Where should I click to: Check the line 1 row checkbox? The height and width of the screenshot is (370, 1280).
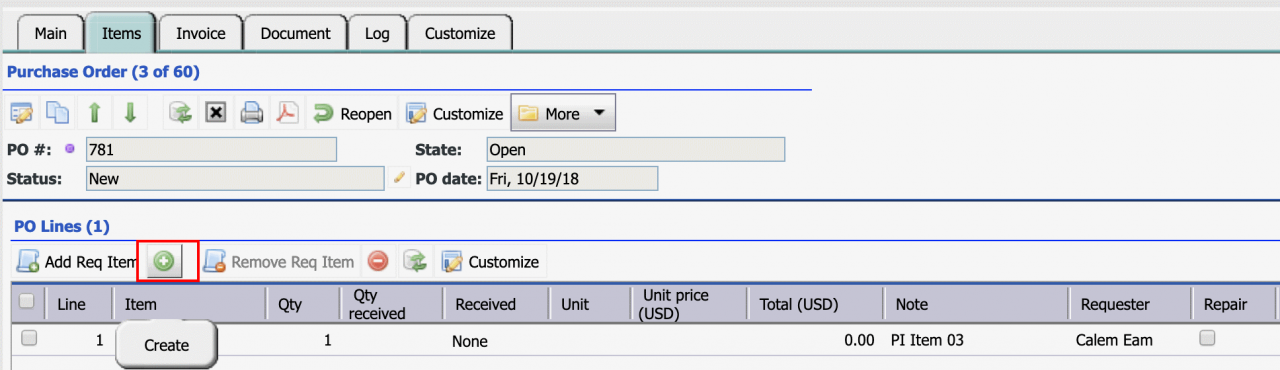(x=29, y=339)
